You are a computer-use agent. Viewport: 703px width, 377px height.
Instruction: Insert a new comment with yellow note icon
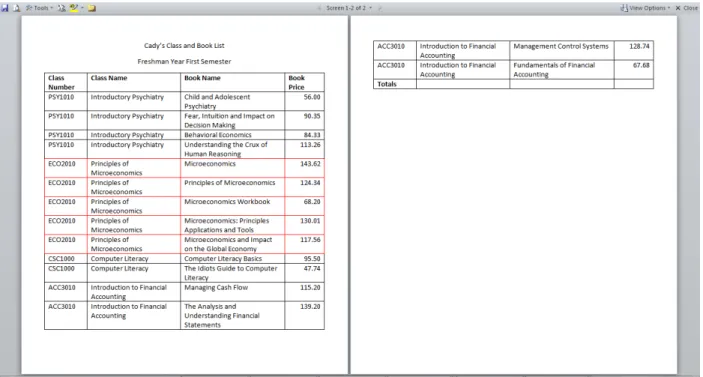tap(92, 8)
